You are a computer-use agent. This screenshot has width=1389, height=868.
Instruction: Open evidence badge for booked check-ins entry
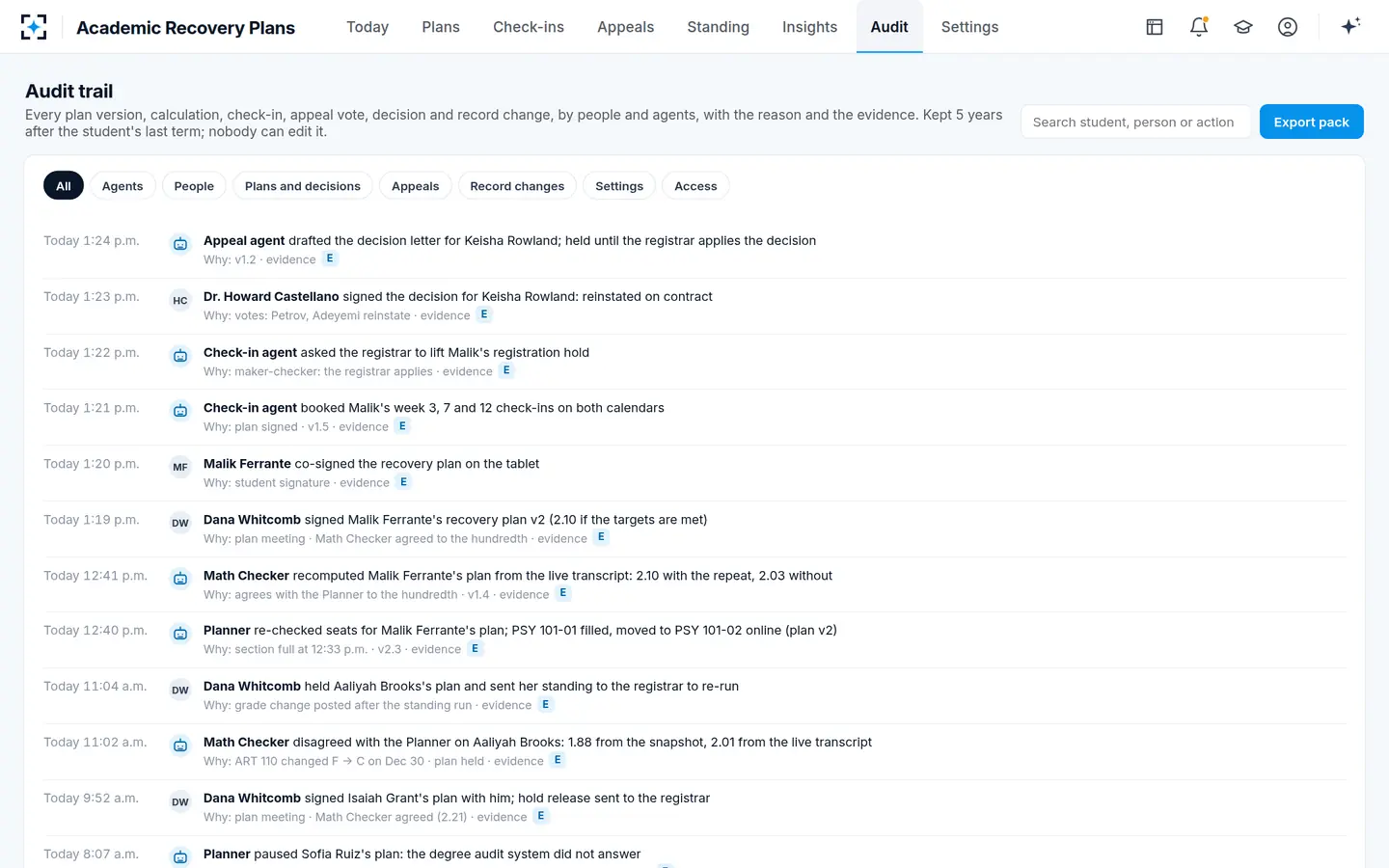[x=402, y=426]
